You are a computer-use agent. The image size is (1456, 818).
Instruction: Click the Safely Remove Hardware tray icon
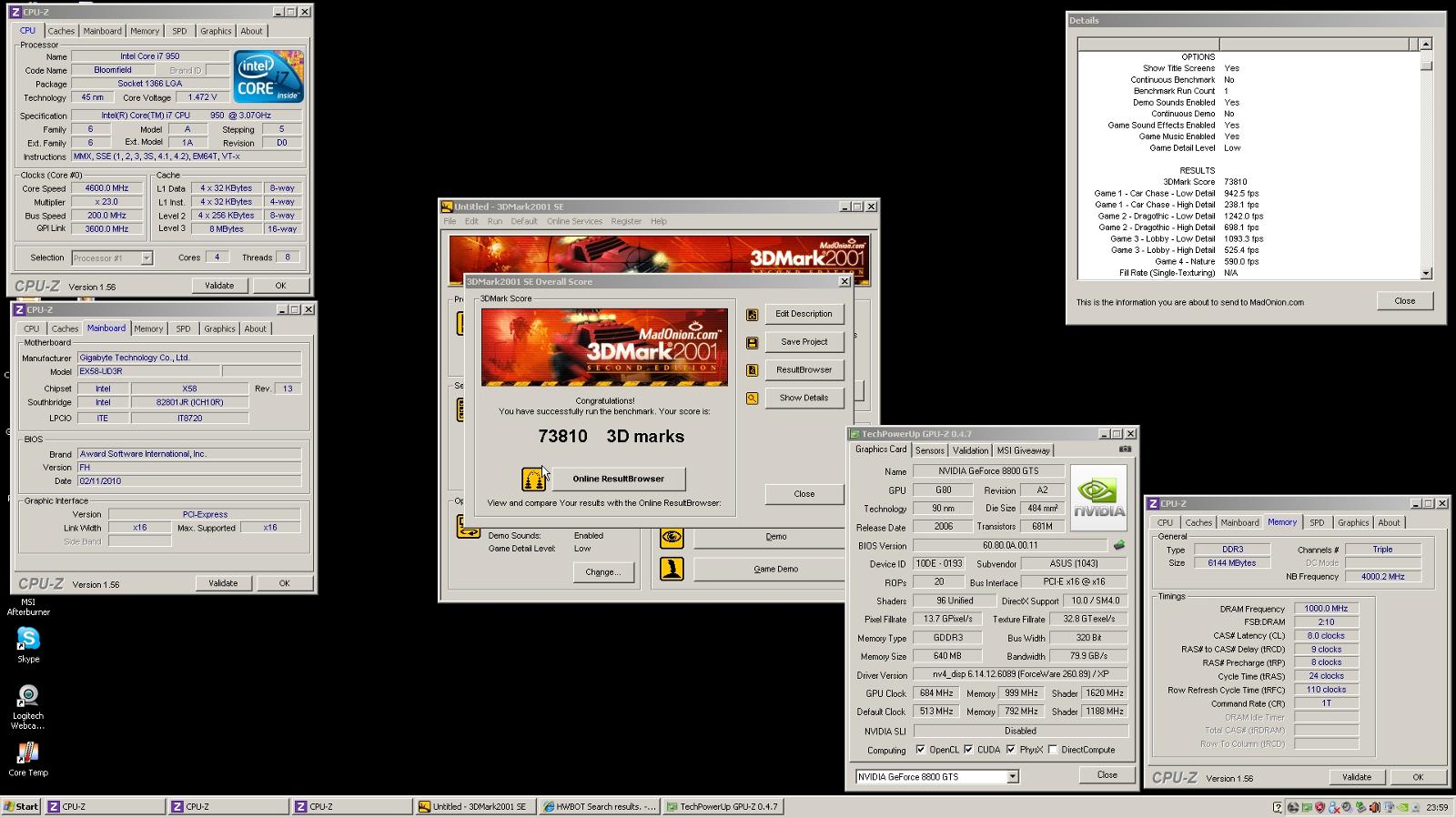click(x=1360, y=807)
